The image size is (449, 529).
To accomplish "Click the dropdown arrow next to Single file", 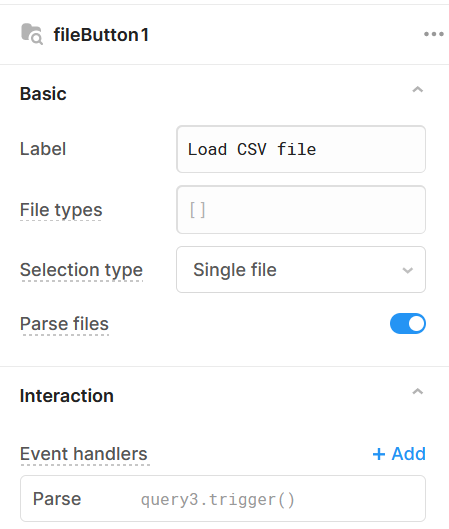I will point(408,270).
